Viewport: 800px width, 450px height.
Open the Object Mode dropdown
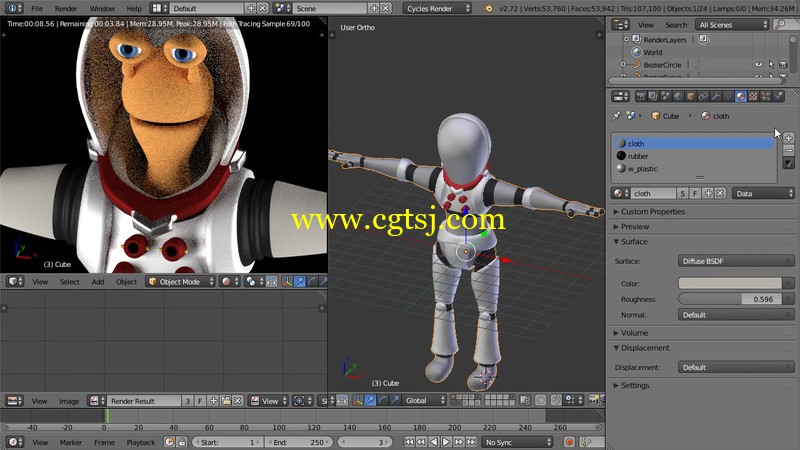[x=181, y=282]
